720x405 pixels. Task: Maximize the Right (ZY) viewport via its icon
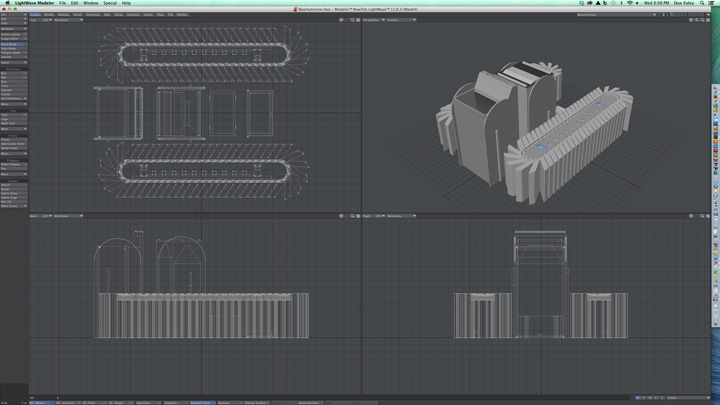point(708,216)
